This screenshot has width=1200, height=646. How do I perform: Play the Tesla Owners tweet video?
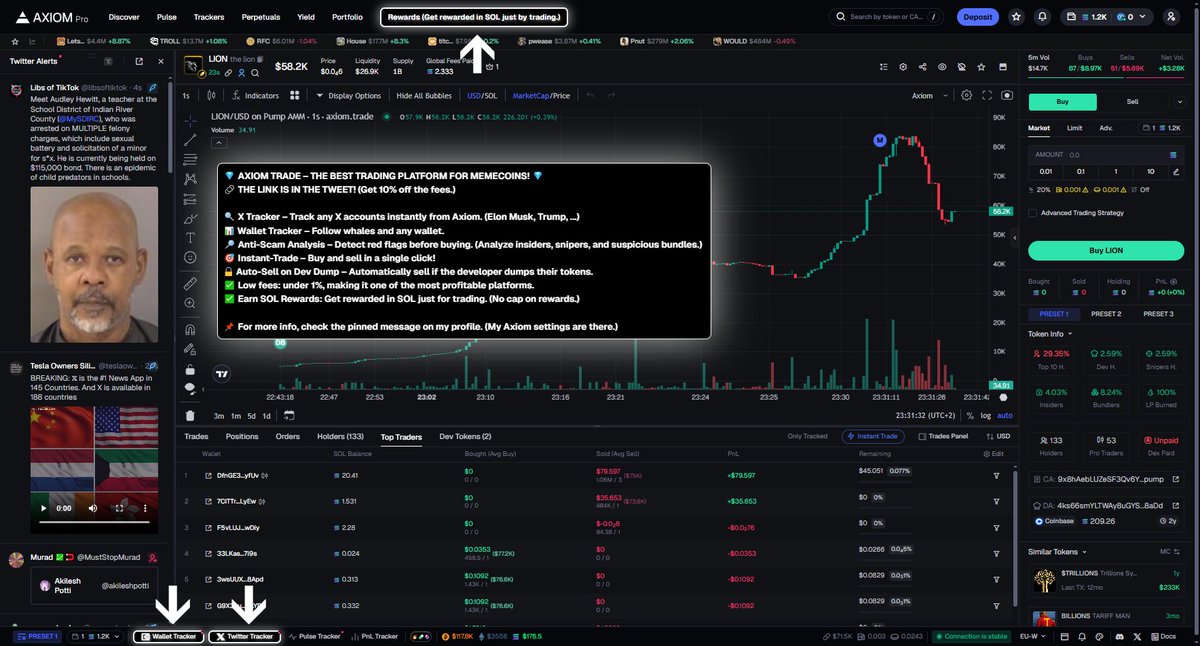(x=42, y=508)
